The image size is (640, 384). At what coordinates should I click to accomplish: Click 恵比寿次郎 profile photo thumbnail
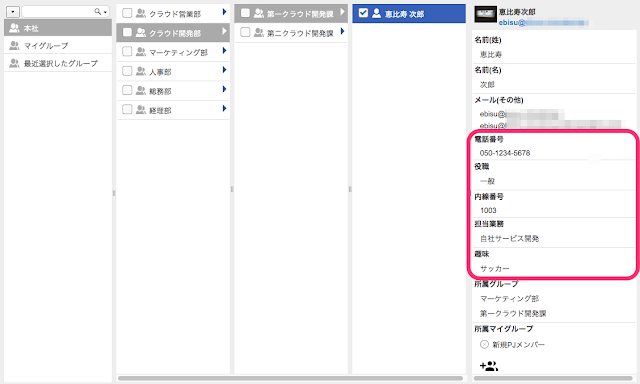click(485, 15)
